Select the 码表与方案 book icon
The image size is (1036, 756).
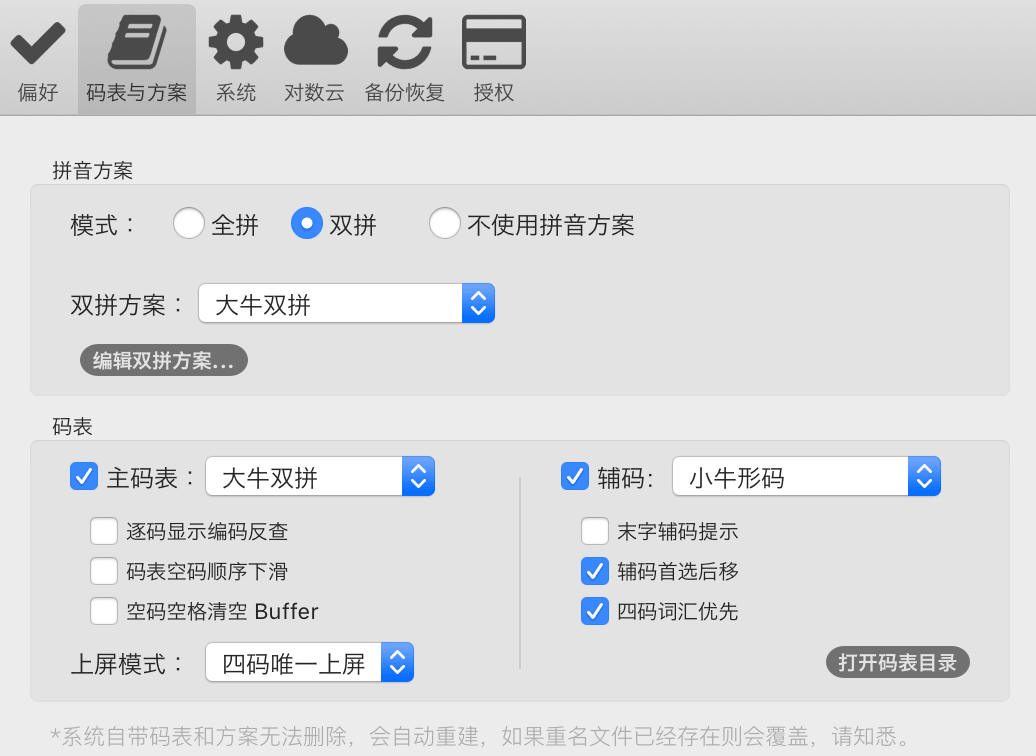[137, 59]
